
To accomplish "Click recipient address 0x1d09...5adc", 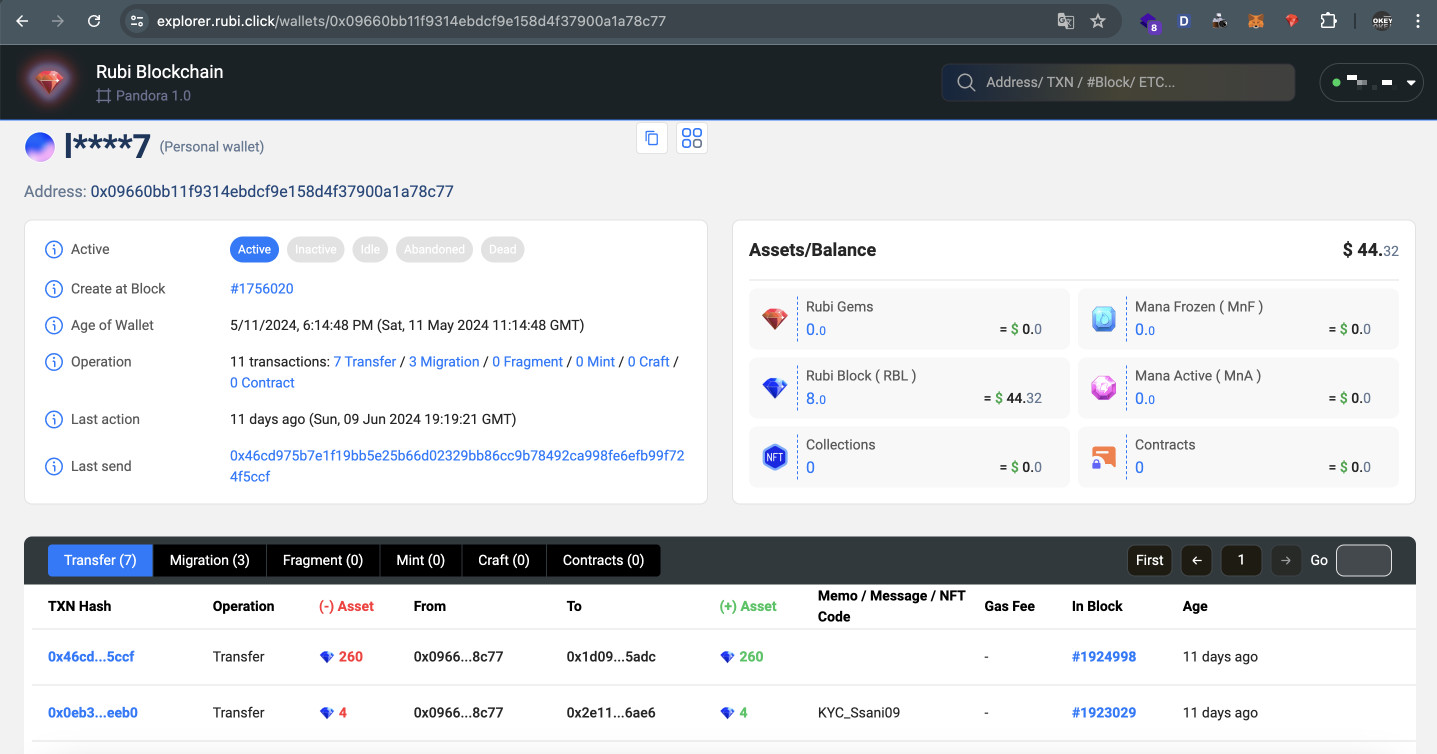I will pyautogui.click(x=611, y=657).
